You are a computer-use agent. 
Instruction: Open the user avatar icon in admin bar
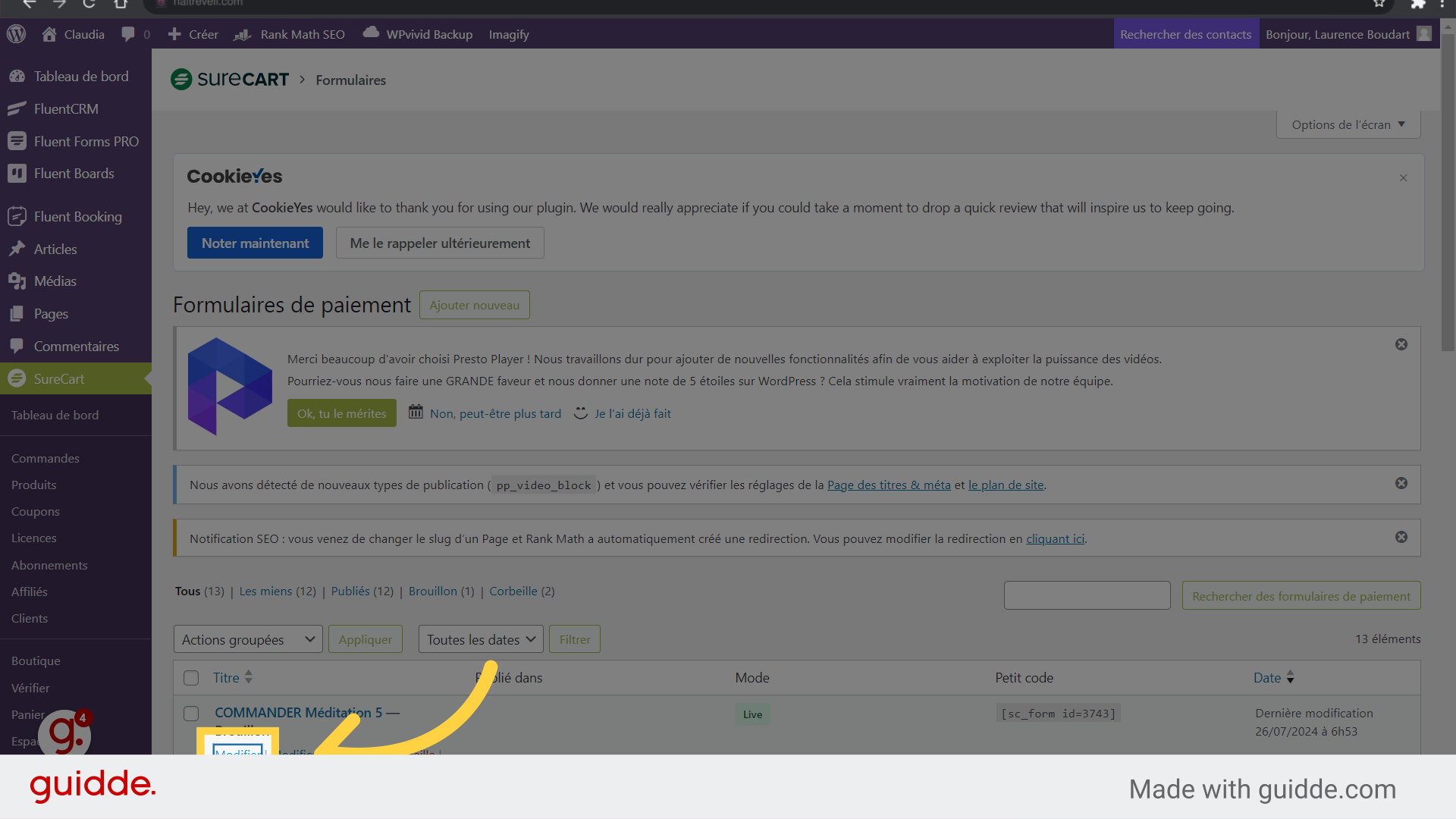(1424, 34)
